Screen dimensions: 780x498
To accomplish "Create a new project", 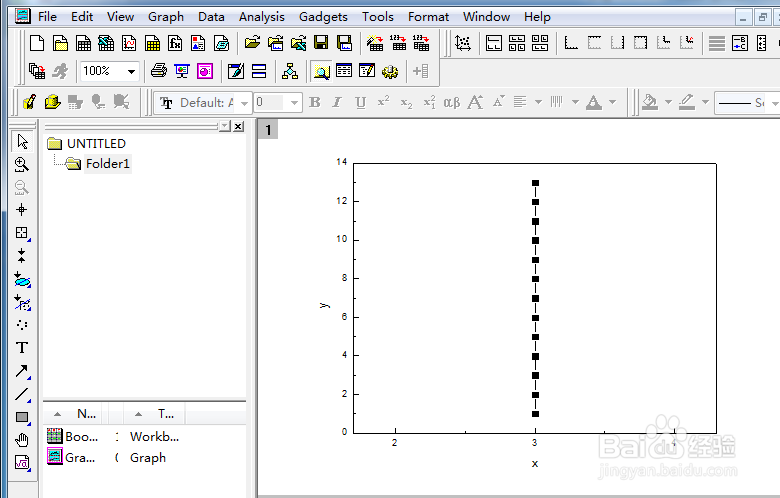I will [37, 43].
